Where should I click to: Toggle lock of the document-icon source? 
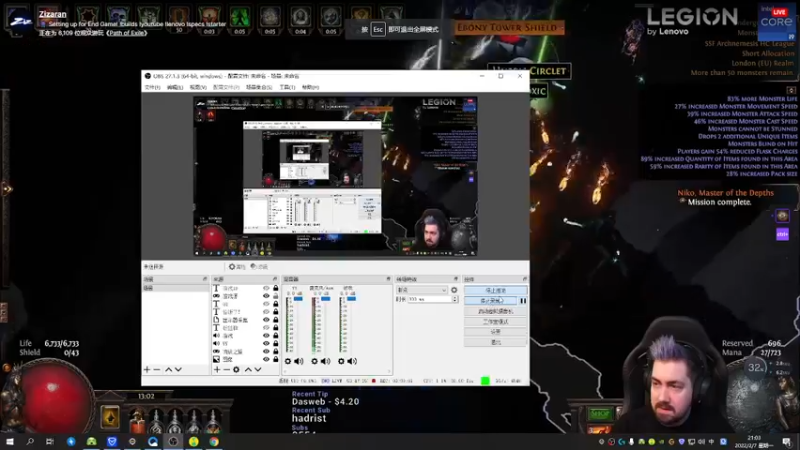pyautogui.click(x=276, y=319)
